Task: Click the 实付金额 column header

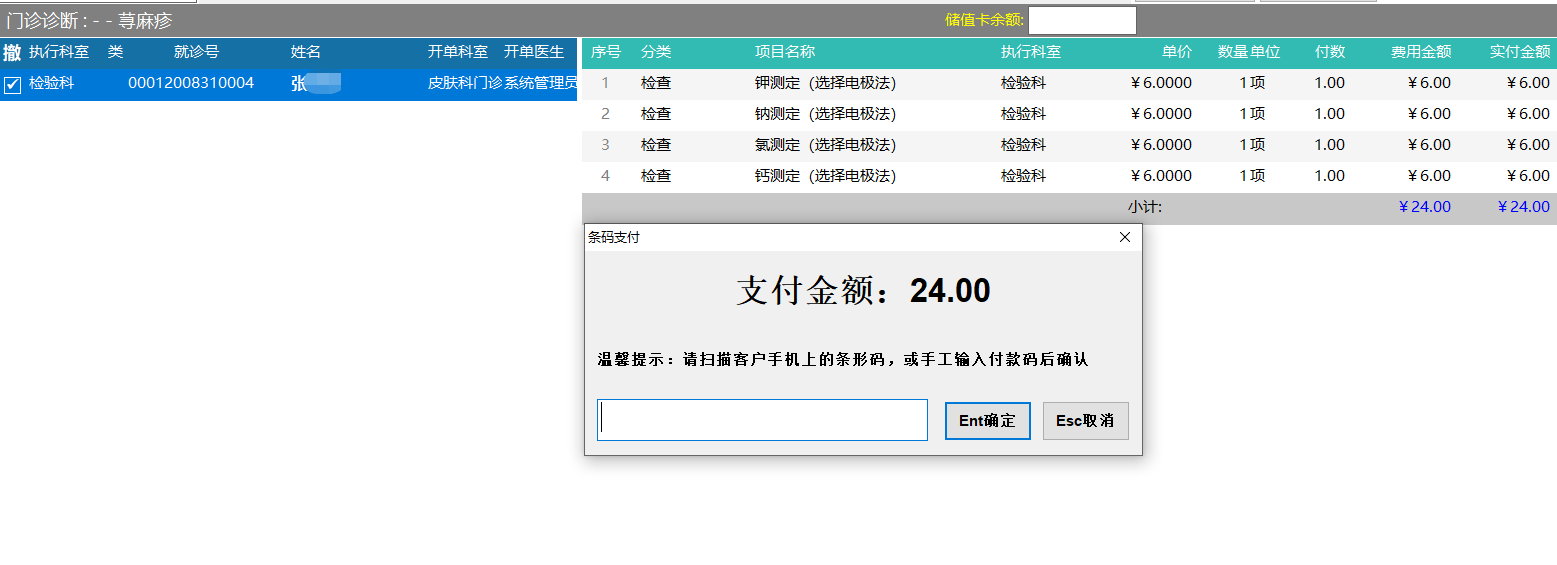Action: pyautogui.click(x=1519, y=52)
